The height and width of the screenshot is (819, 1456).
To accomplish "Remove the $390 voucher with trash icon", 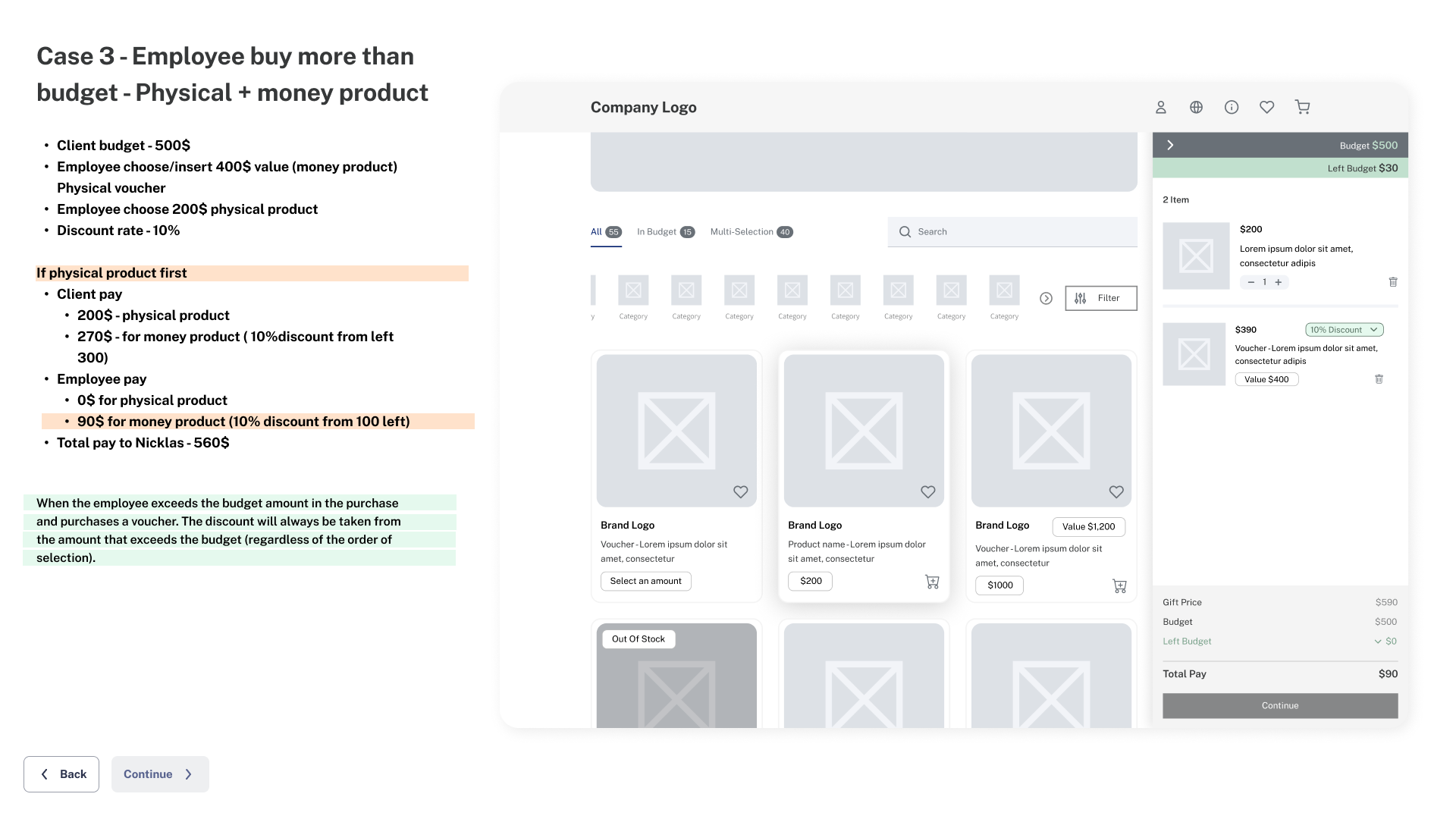I will click(1379, 378).
